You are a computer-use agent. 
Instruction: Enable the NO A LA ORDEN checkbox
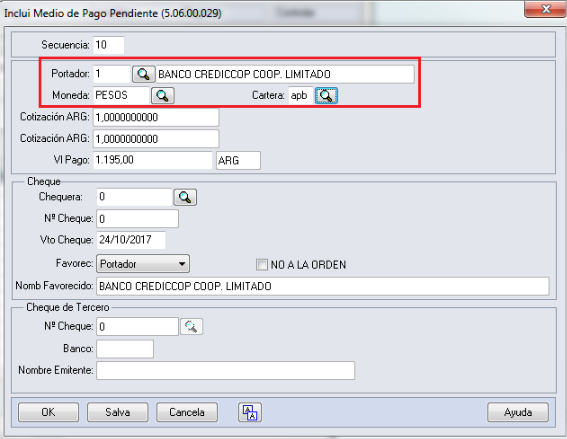(261, 265)
